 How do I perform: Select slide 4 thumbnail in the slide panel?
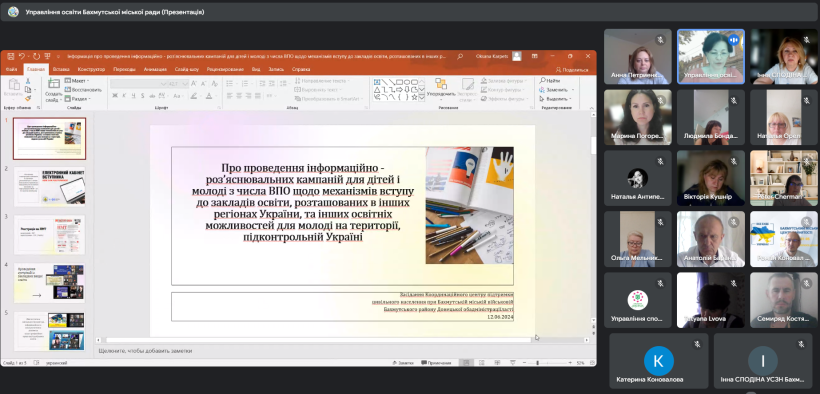(50, 283)
